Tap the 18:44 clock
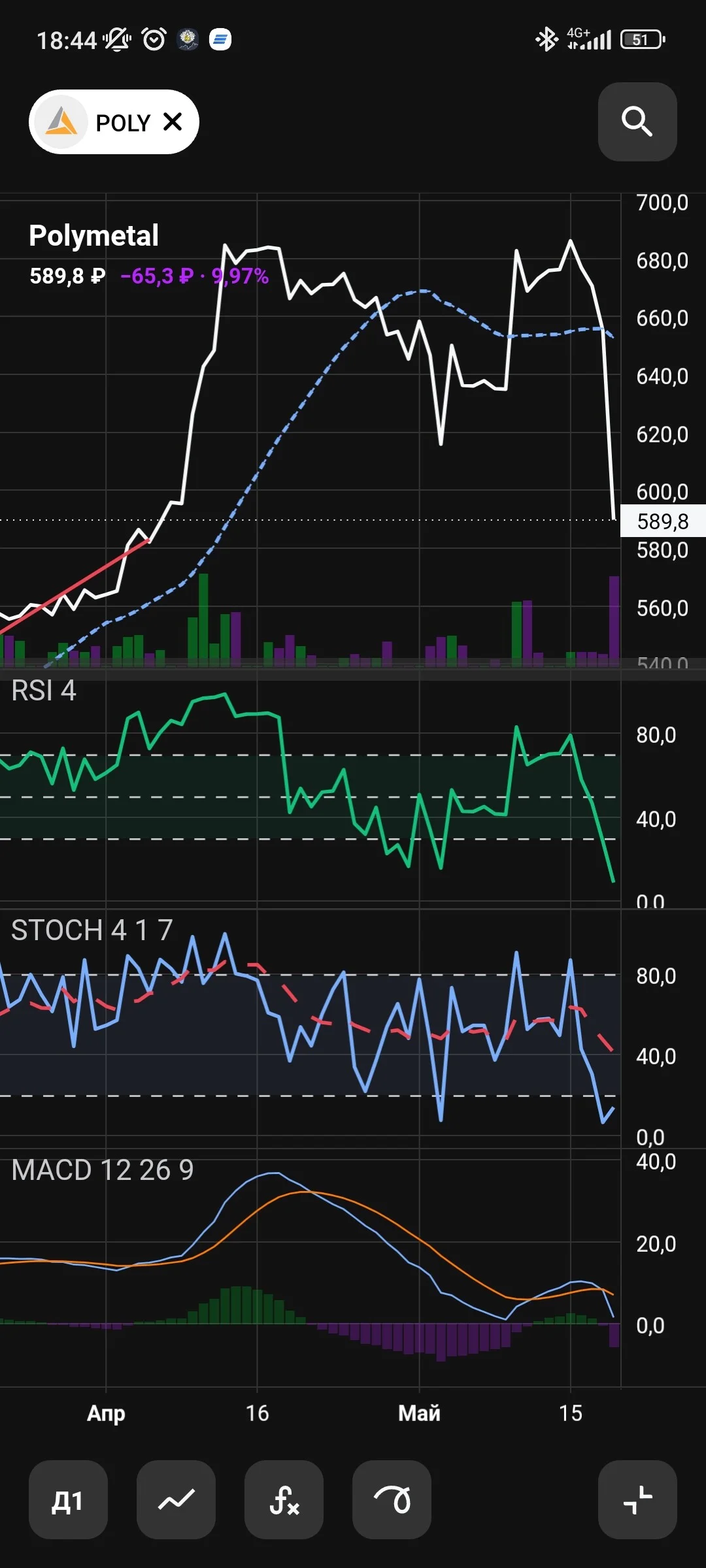 [67, 41]
